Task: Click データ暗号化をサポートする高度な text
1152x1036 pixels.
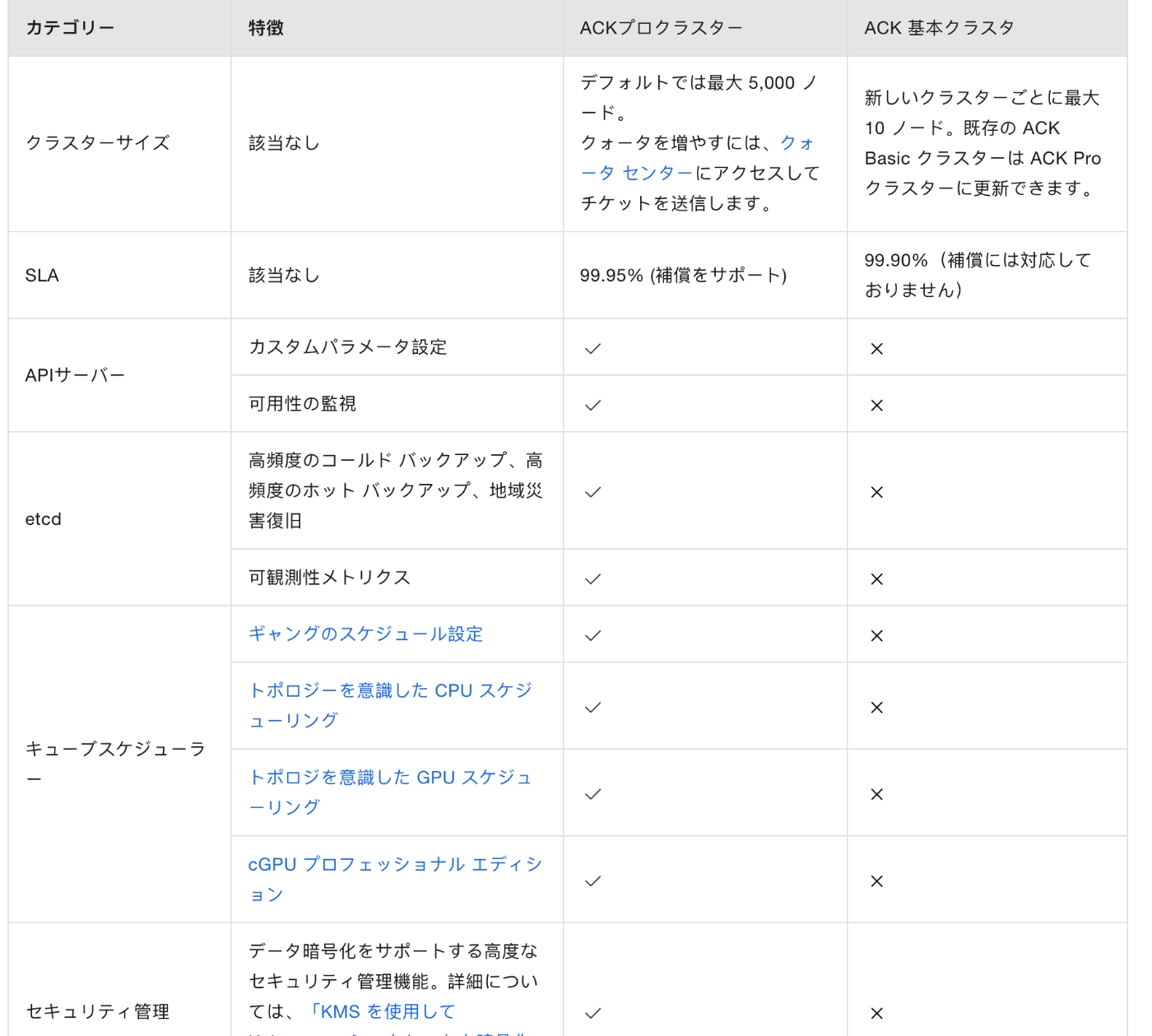Action: coord(393,951)
